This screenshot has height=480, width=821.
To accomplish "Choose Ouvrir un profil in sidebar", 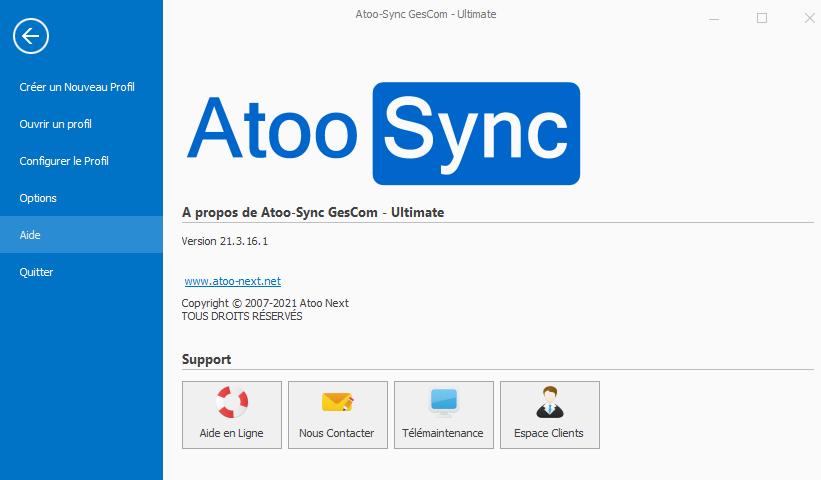I will [x=56, y=124].
